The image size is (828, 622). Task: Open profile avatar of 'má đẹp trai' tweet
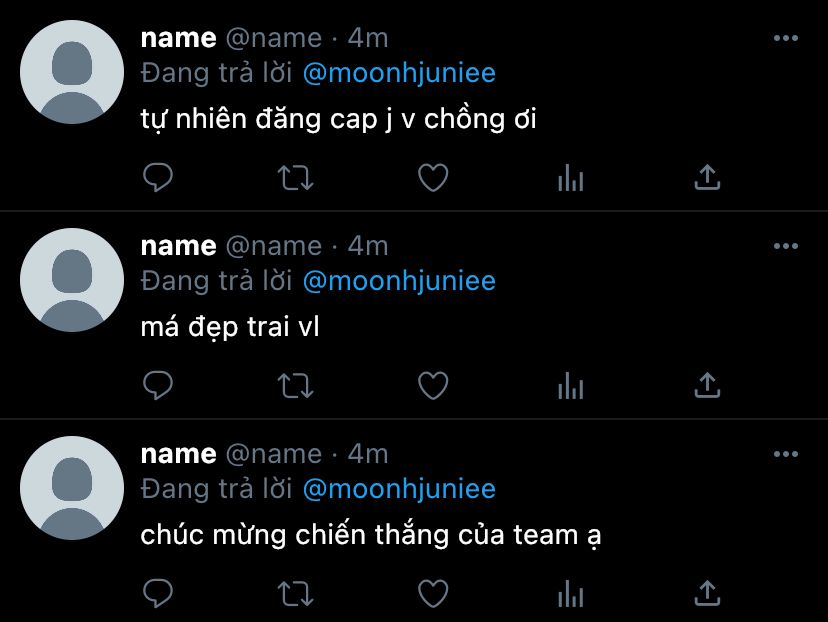(x=72, y=280)
